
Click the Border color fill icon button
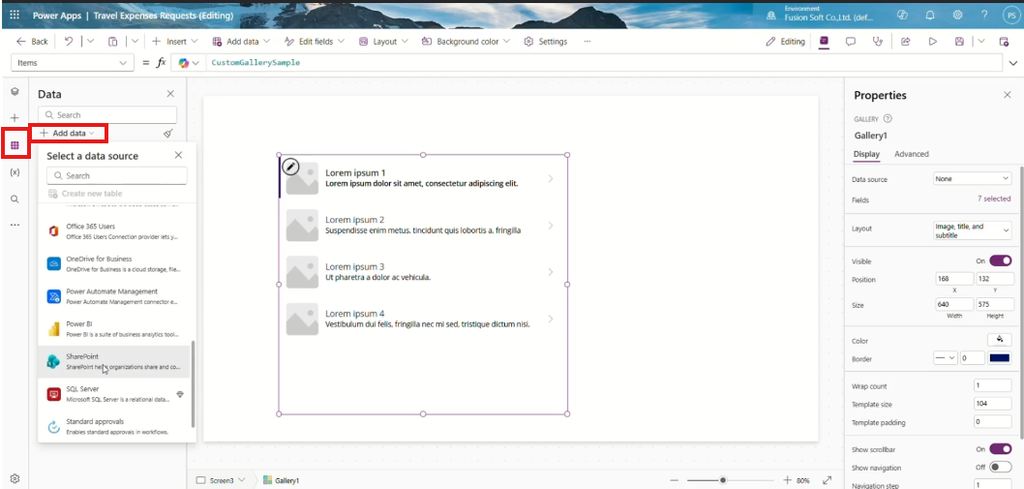[x=999, y=339]
